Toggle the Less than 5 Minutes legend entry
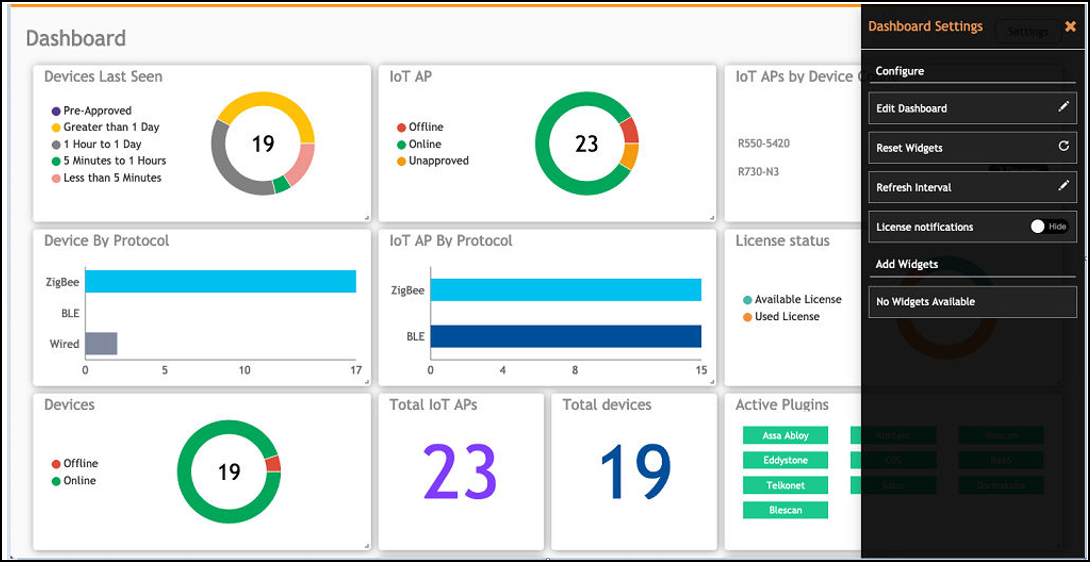The height and width of the screenshot is (562, 1090). point(106,177)
